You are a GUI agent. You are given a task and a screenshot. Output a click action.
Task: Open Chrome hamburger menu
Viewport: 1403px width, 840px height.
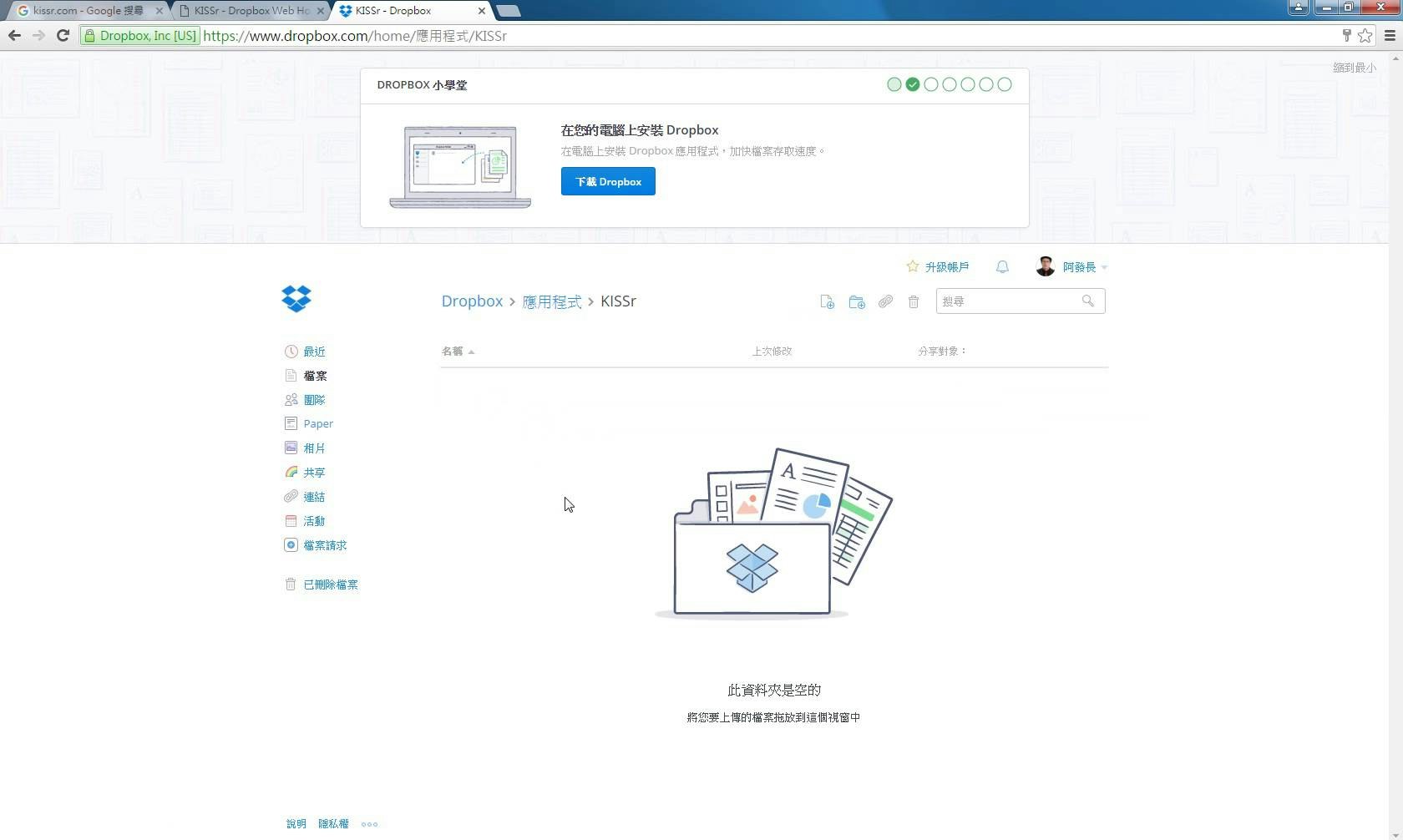coord(1390,35)
